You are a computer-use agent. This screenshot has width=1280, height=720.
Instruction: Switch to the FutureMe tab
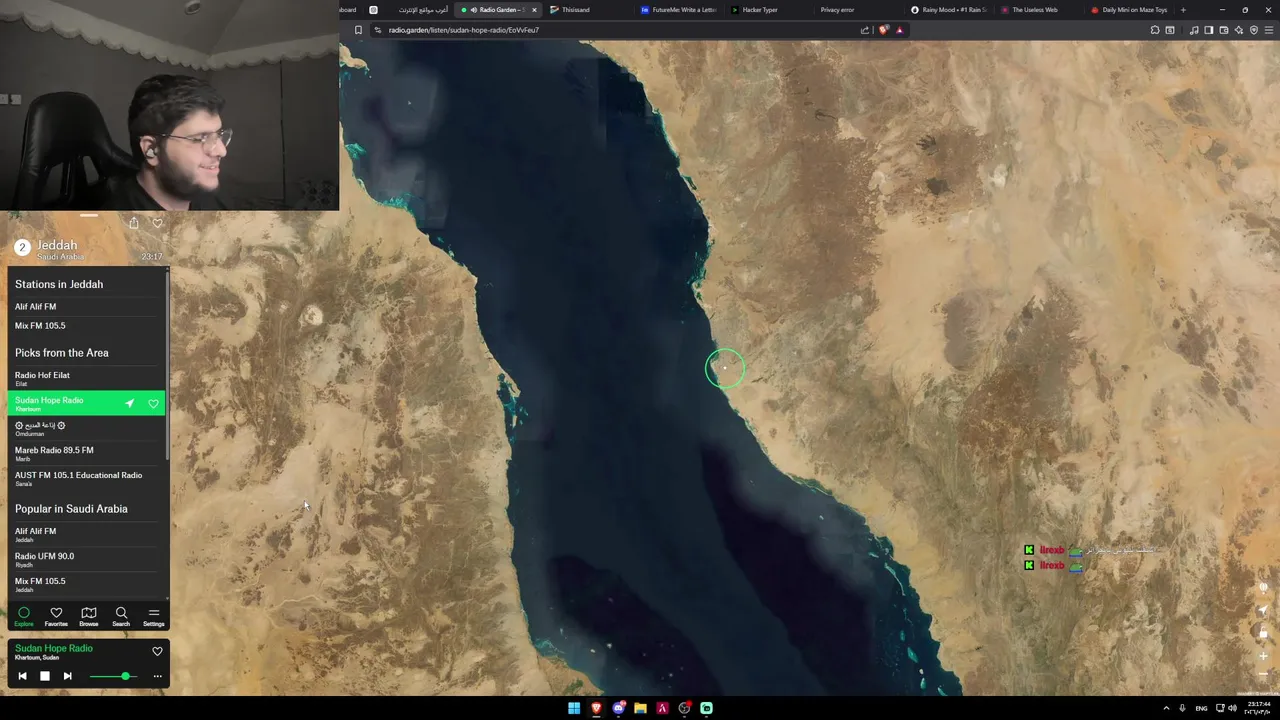point(680,10)
